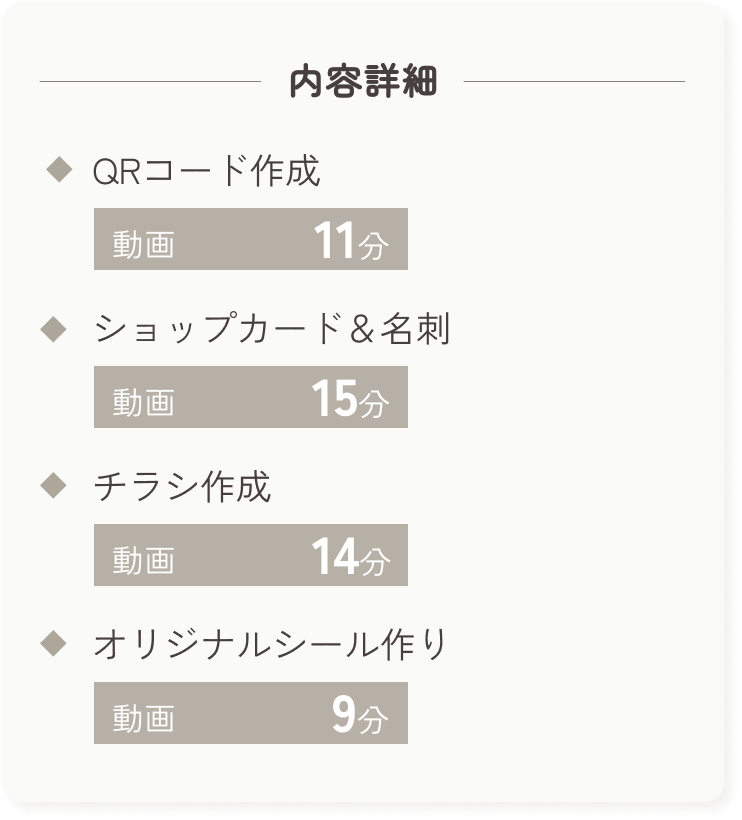
Task: Click the 動画 label under QRコード作成
Action: (143, 244)
